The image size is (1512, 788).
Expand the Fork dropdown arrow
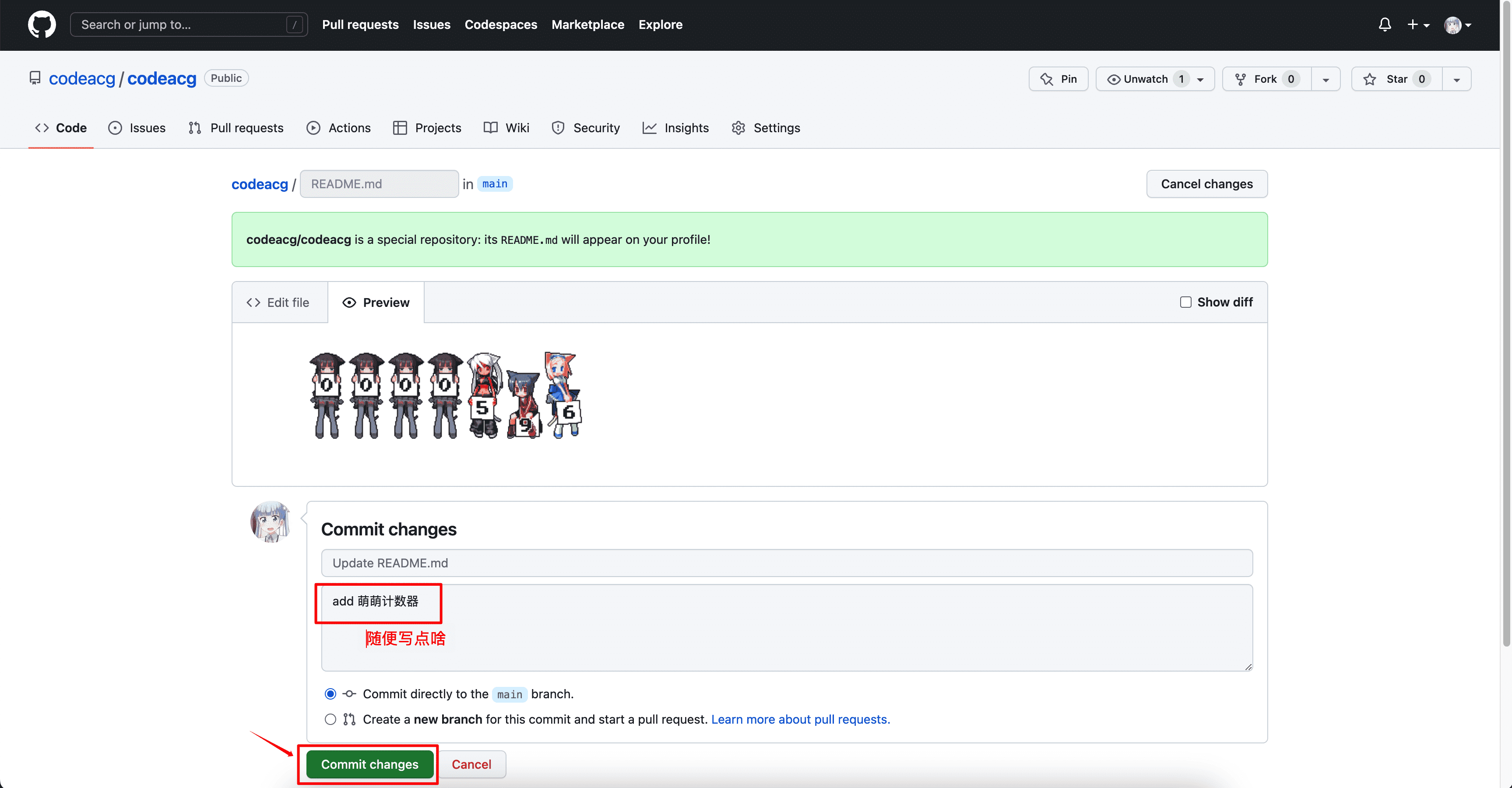pos(1326,78)
